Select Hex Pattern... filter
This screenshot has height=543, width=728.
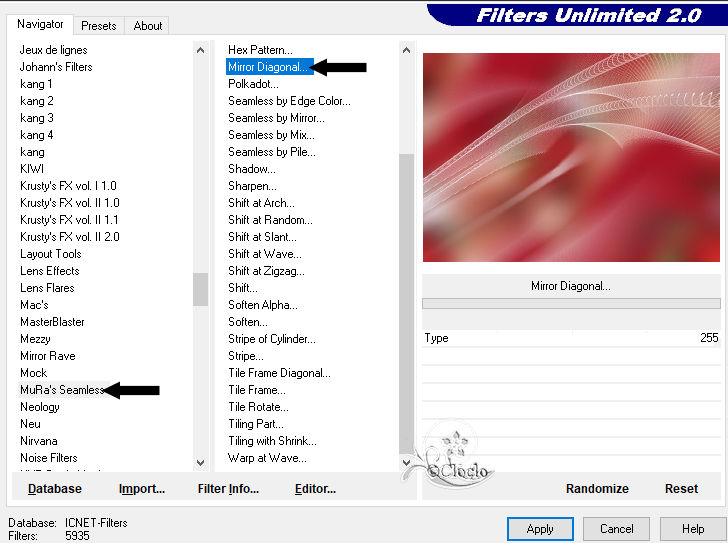(x=260, y=50)
